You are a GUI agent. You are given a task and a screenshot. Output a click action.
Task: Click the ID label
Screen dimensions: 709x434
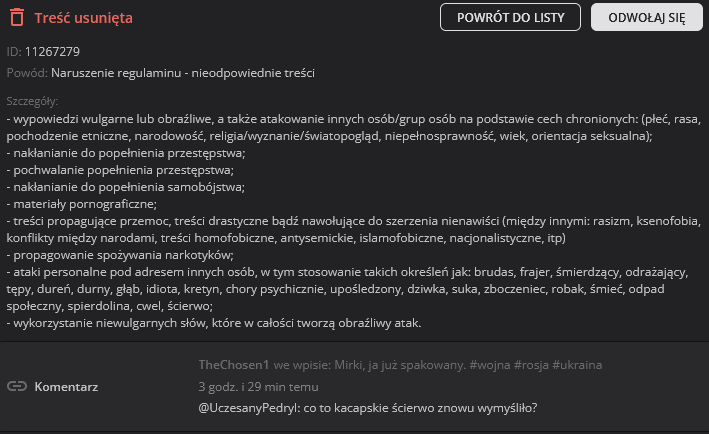pos(13,51)
